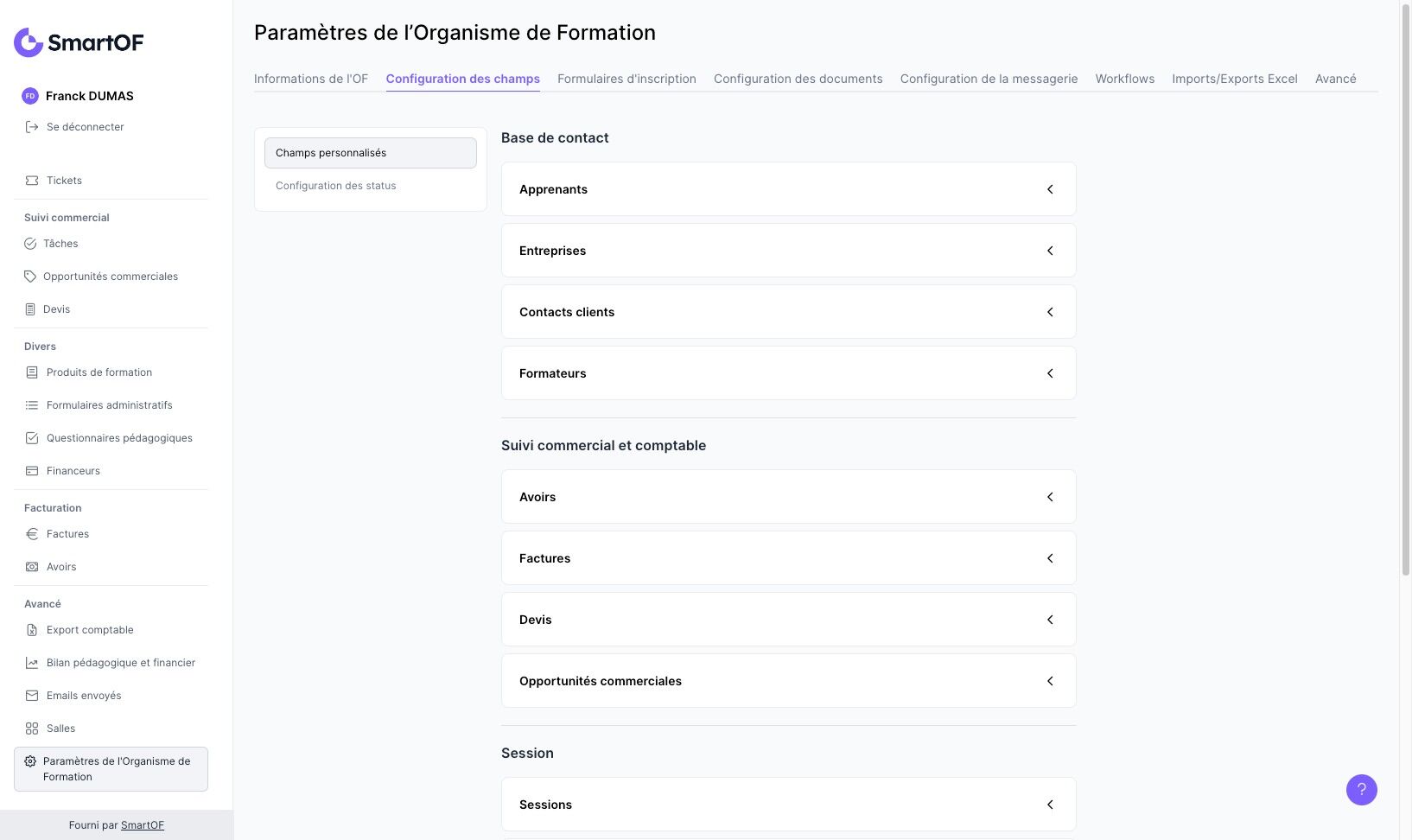The image size is (1412, 840).
Task: Click the Factures euro icon
Action: tap(32, 534)
